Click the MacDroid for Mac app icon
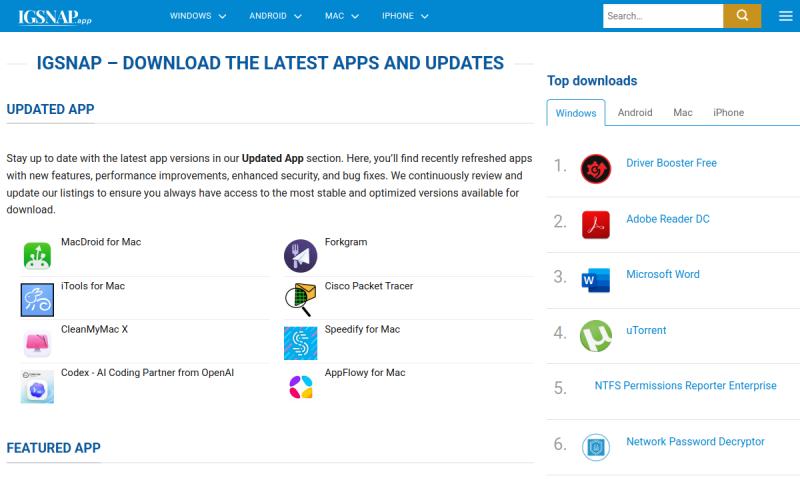The width and height of the screenshot is (800, 480). coord(37,255)
